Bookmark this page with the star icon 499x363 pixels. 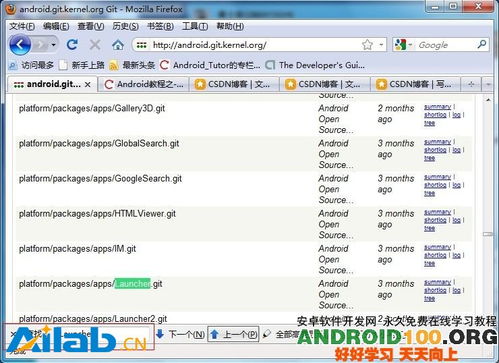(367, 45)
